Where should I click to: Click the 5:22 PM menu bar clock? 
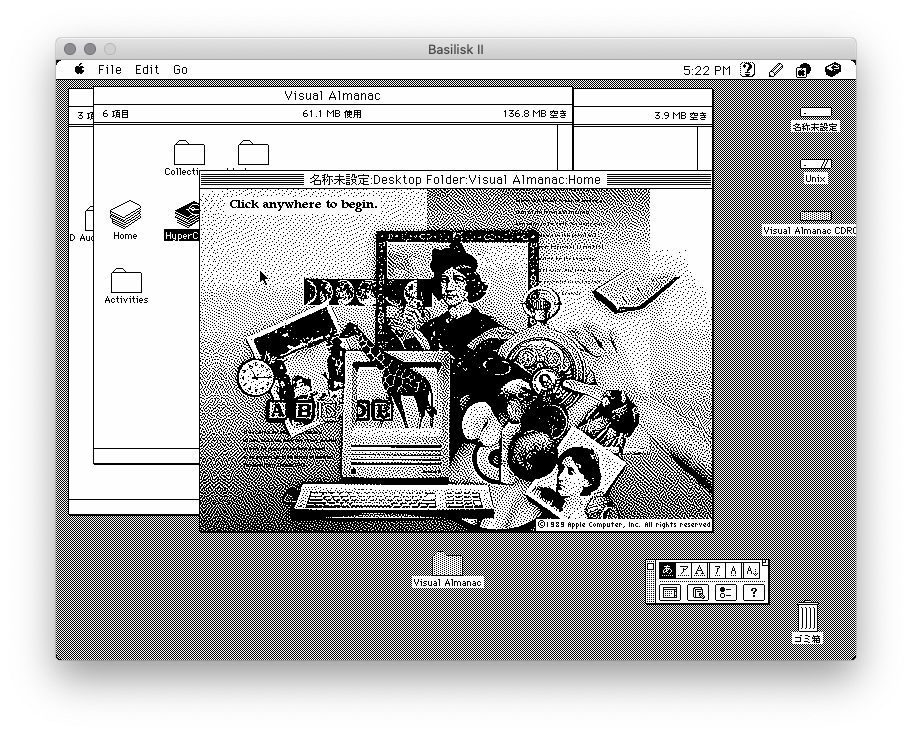tap(707, 70)
